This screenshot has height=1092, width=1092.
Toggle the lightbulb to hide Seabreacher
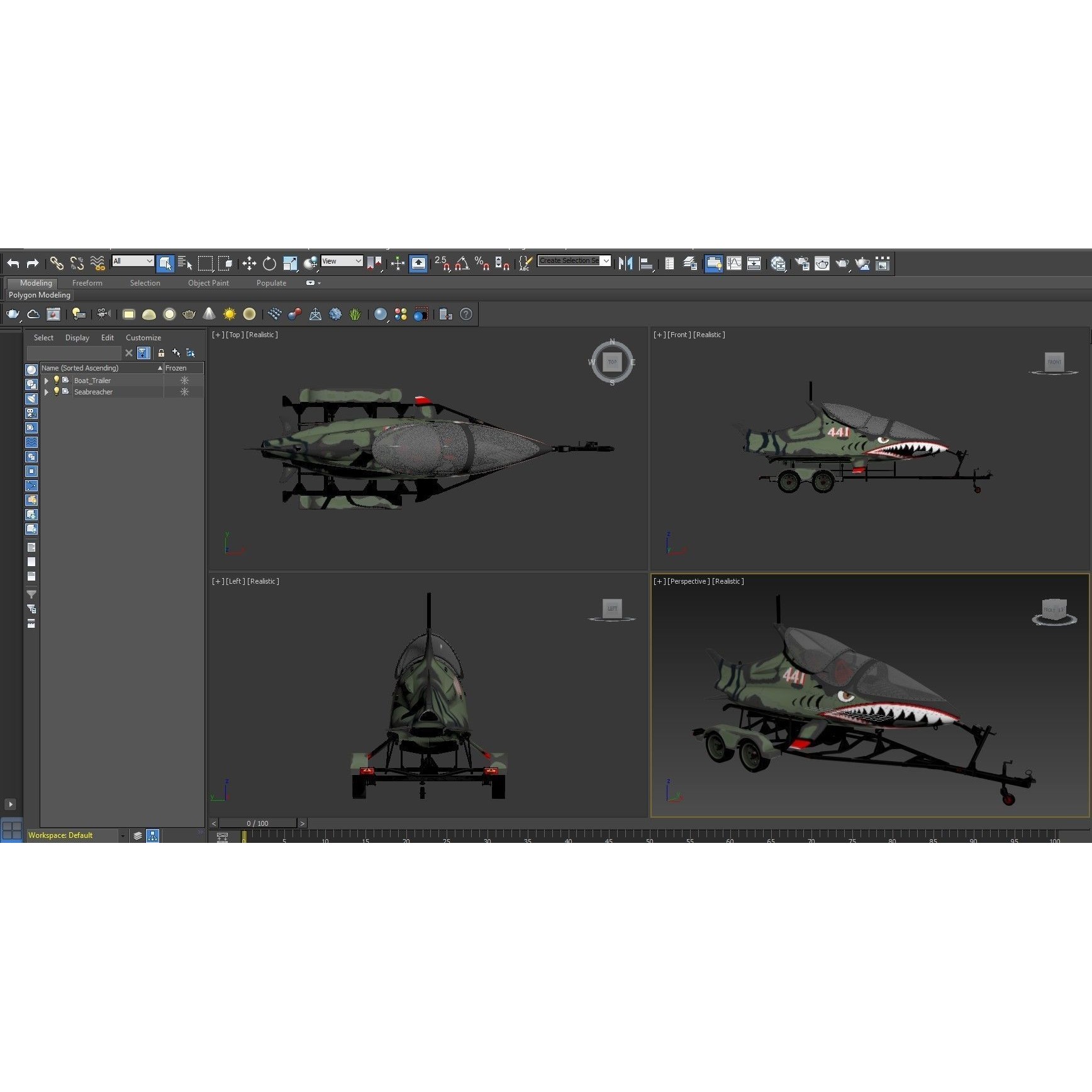(x=57, y=392)
